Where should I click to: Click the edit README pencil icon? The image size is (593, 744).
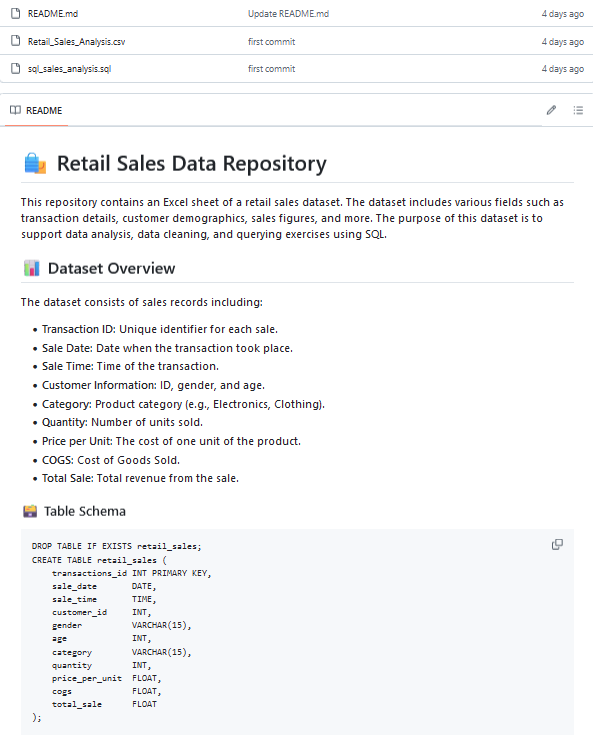551,110
